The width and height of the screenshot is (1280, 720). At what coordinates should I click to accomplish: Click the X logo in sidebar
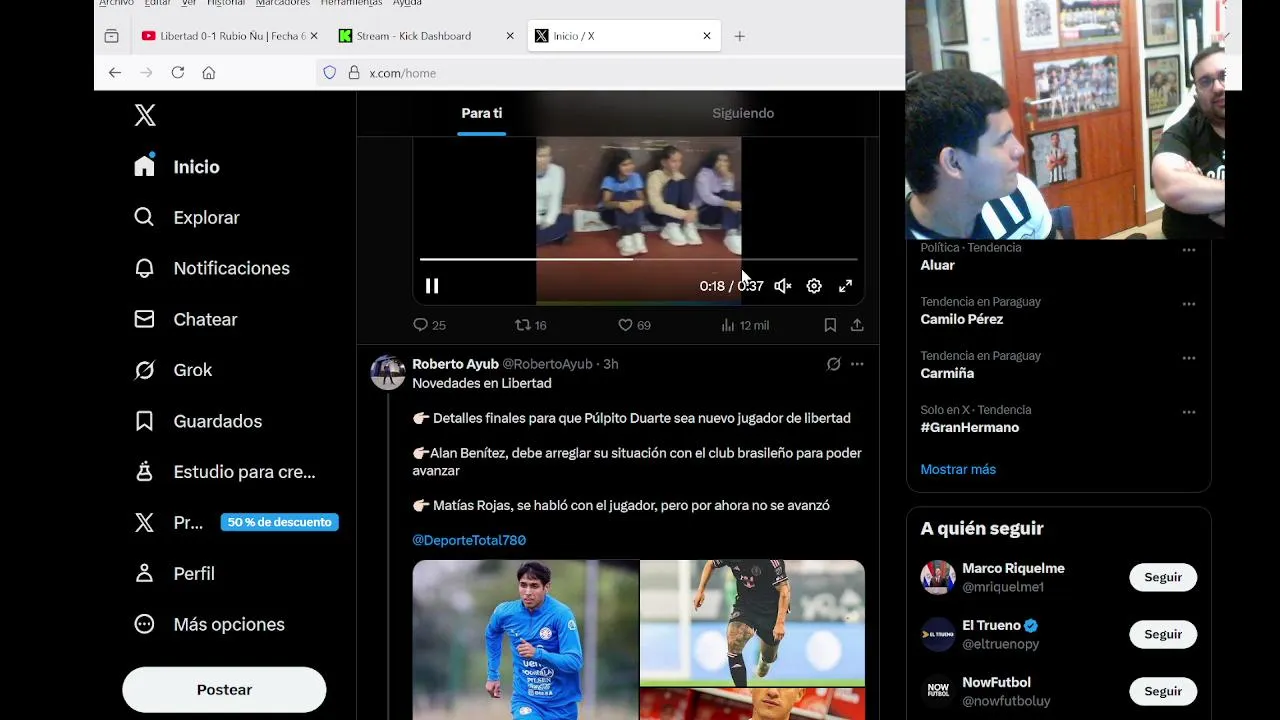145,115
